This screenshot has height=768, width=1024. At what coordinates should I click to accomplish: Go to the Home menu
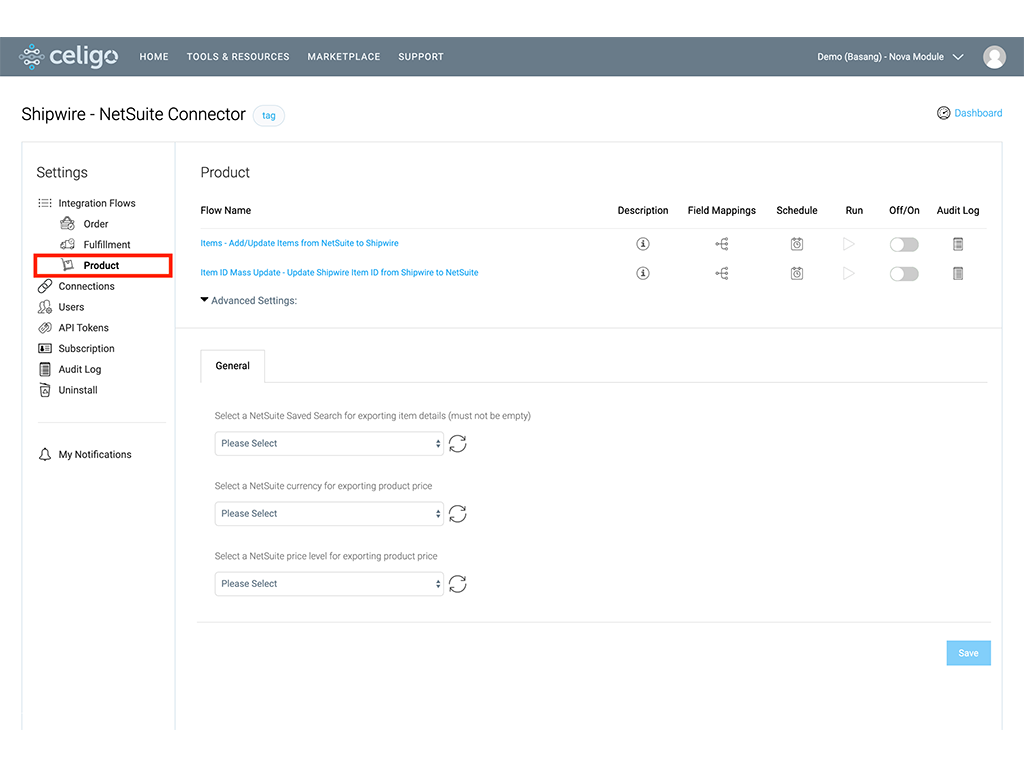pyautogui.click(x=154, y=57)
